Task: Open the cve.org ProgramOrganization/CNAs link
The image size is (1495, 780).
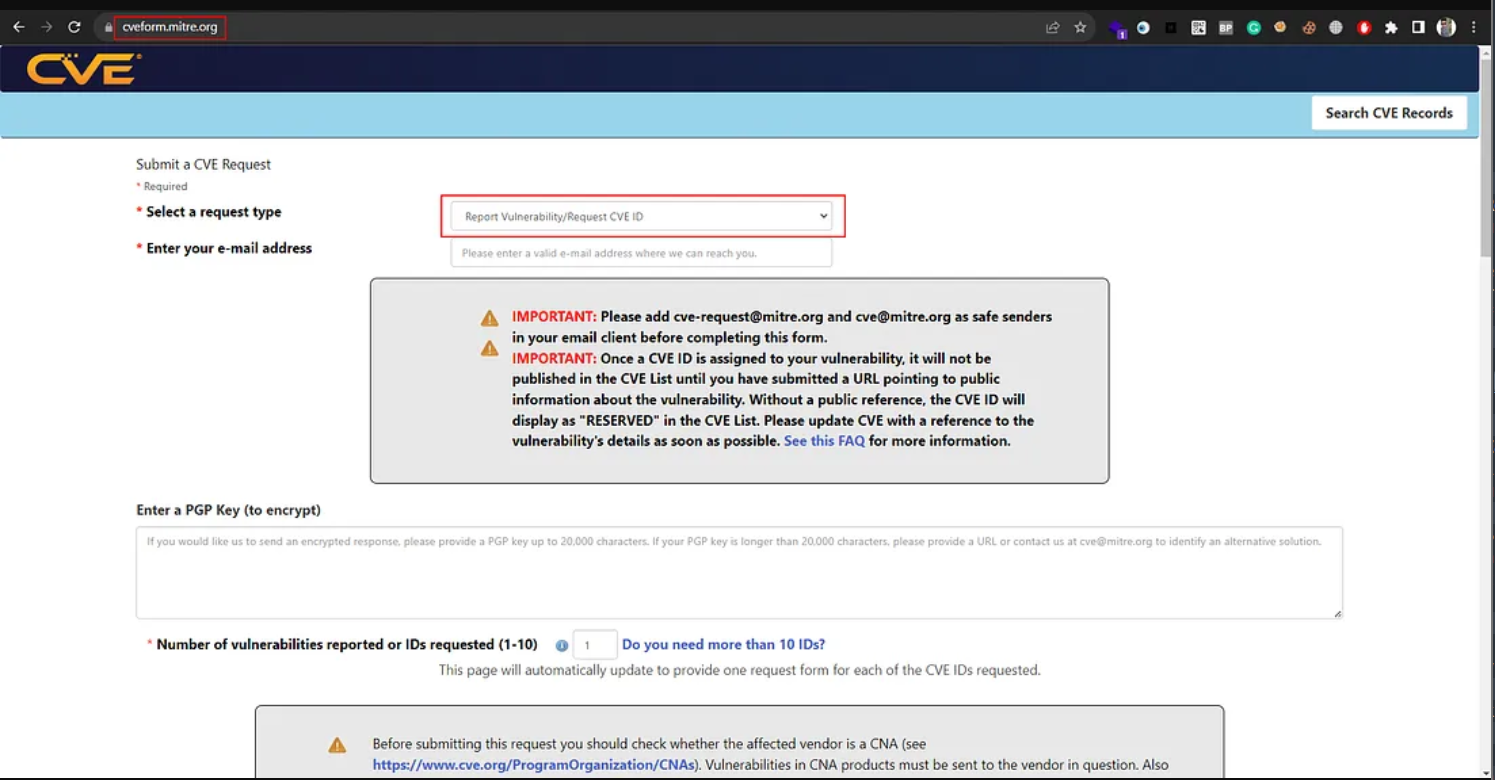Action: tap(534, 765)
